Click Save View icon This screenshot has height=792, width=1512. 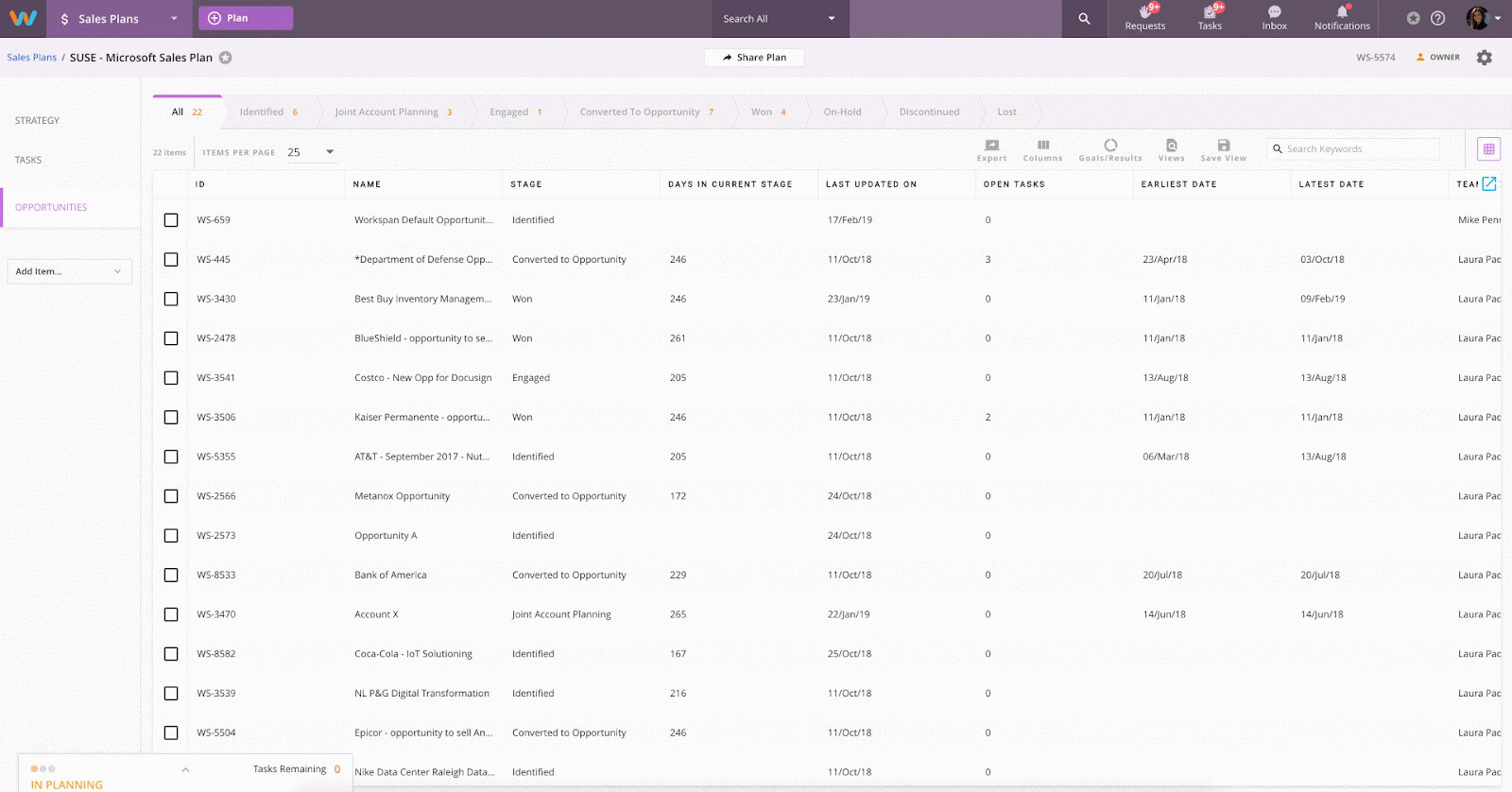point(1223,148)
